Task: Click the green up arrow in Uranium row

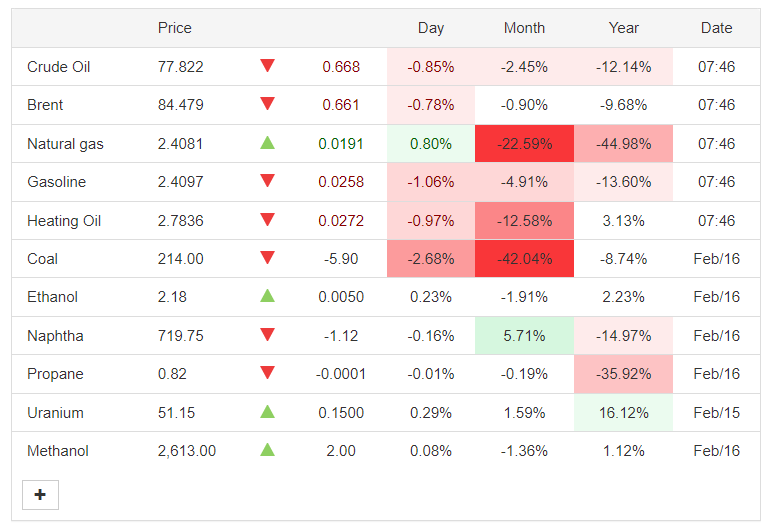Action: click(x=267, y=411)
